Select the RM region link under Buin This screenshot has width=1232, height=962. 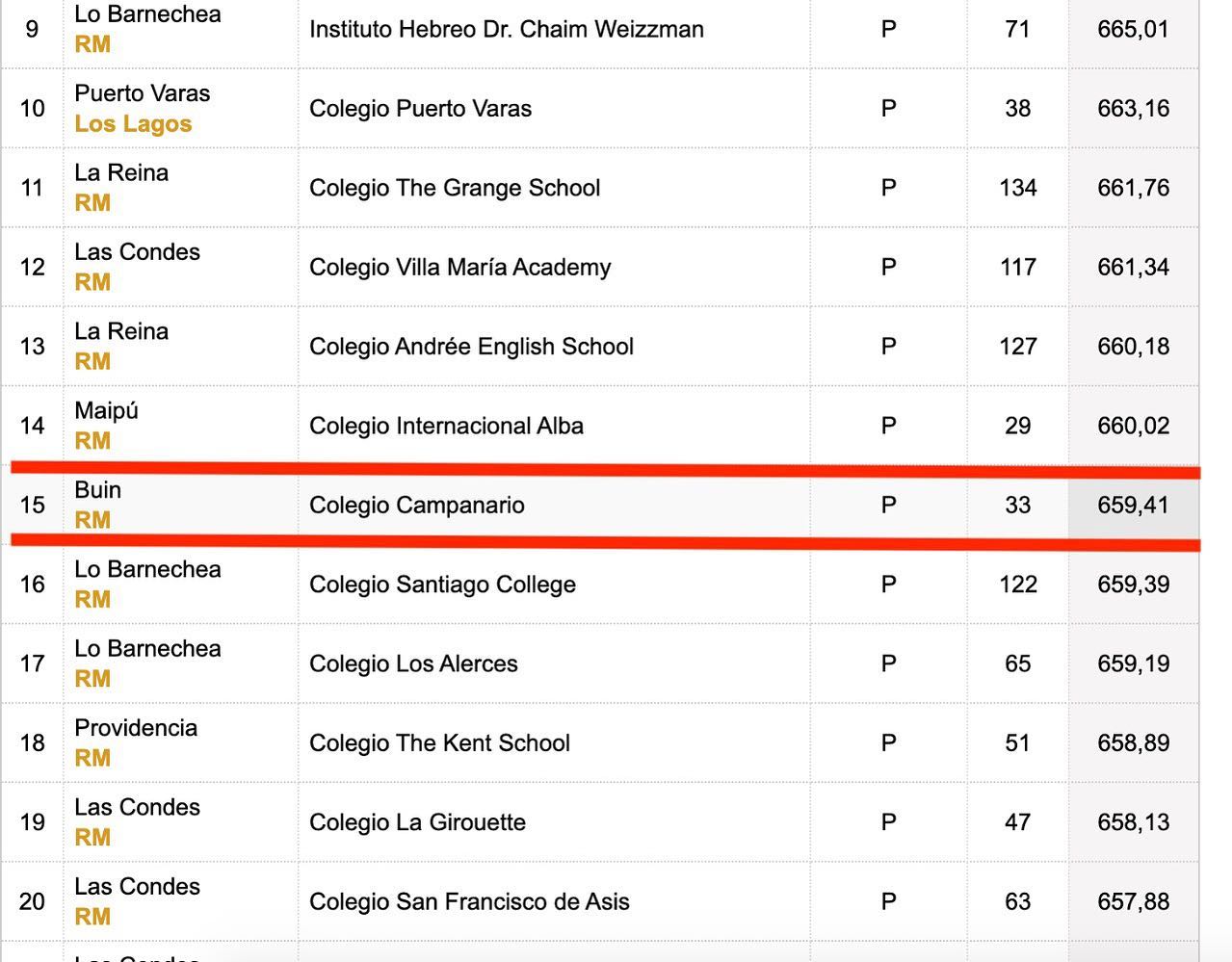click(x=92, y=520)
